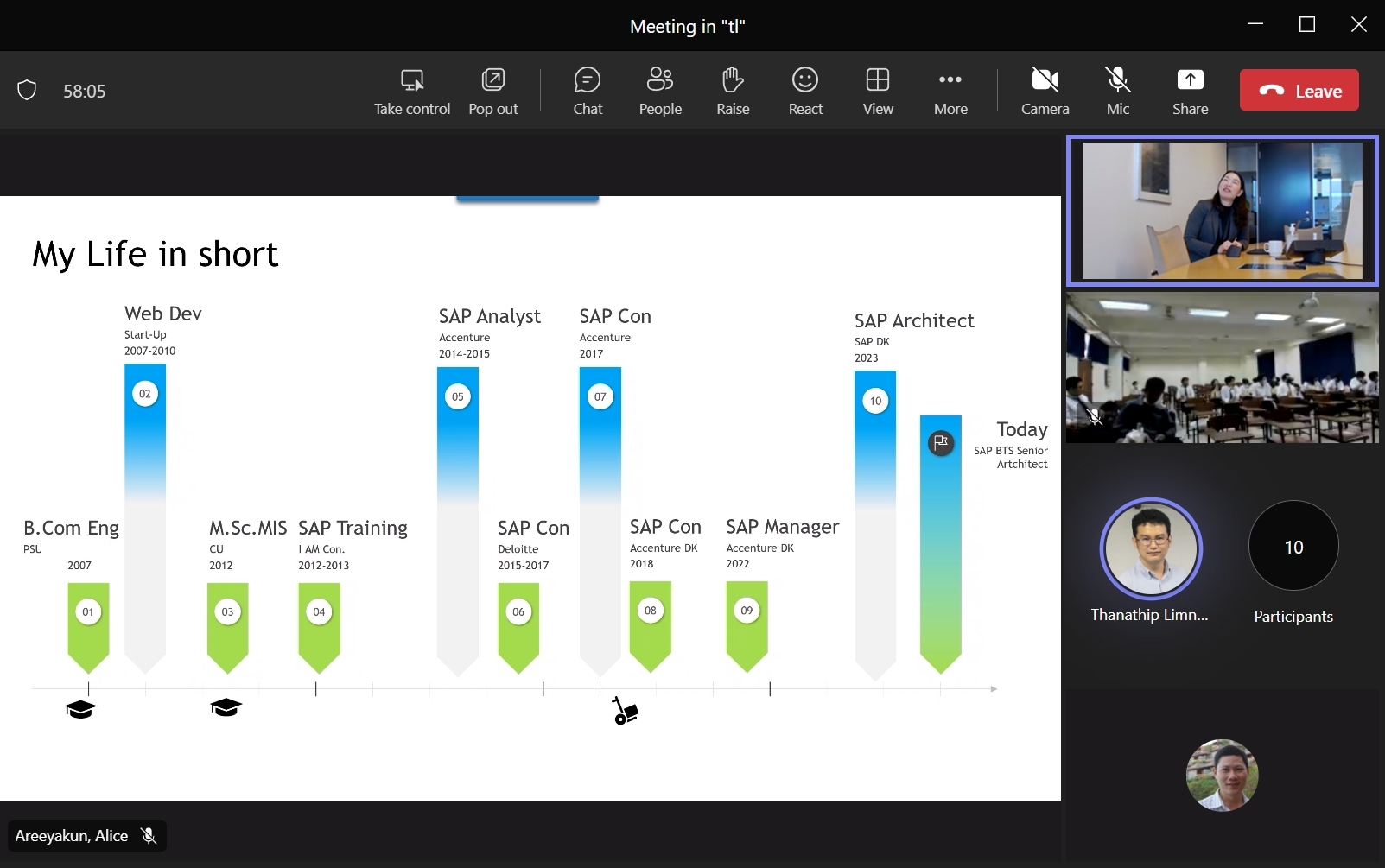
Task: Click timeline marker 10 SAP Architect
Action: [875, 401]
